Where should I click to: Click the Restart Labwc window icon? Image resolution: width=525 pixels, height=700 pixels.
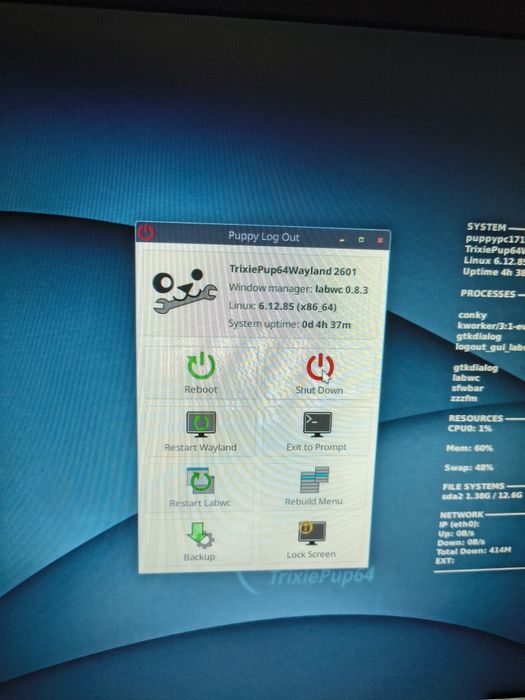pyautogui.click(x=200, y=480)
